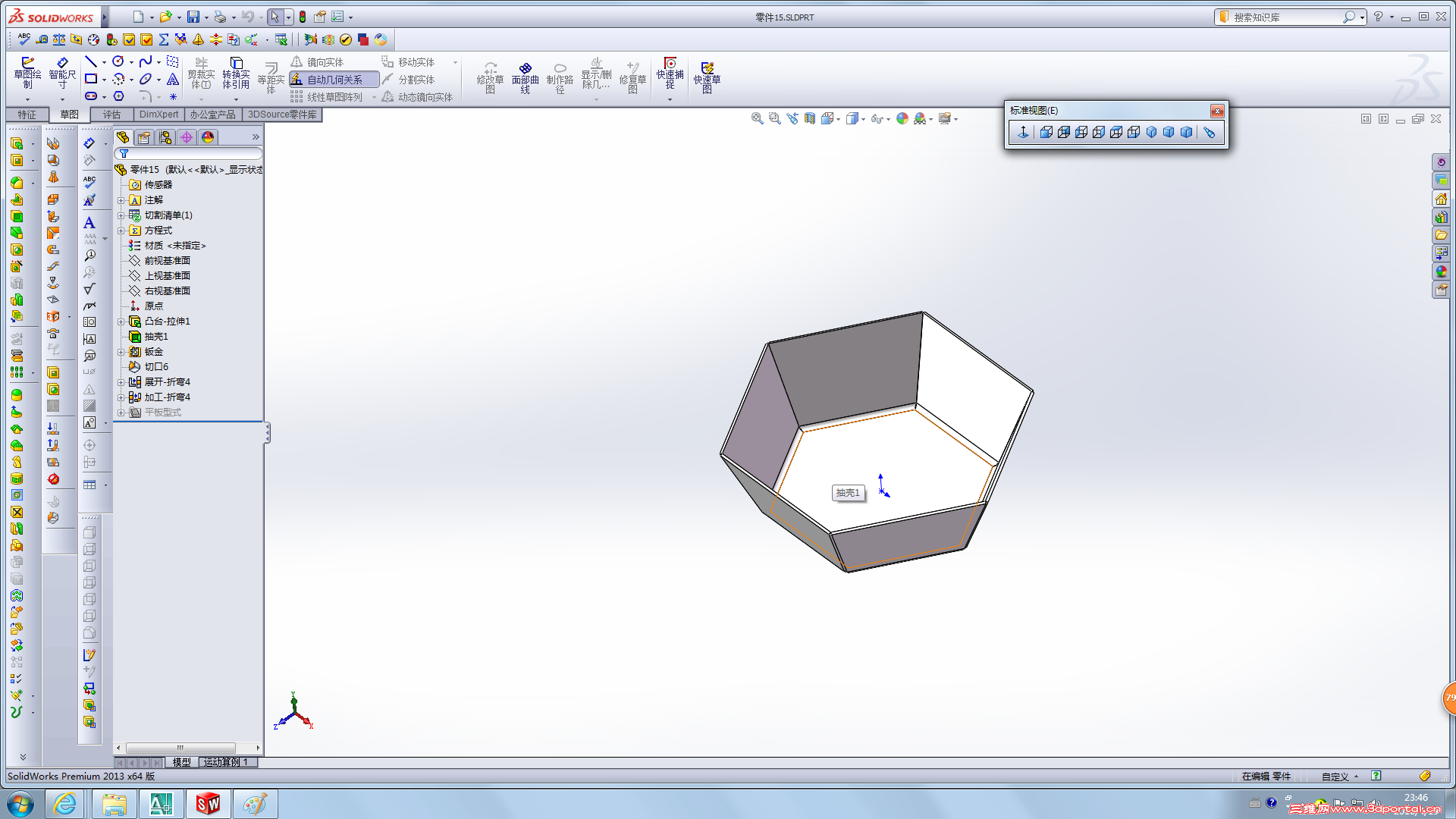The image size is (1456, 819).
Task: Click the Quick Snaps (快速捕捉) icon
Action: 670,73
